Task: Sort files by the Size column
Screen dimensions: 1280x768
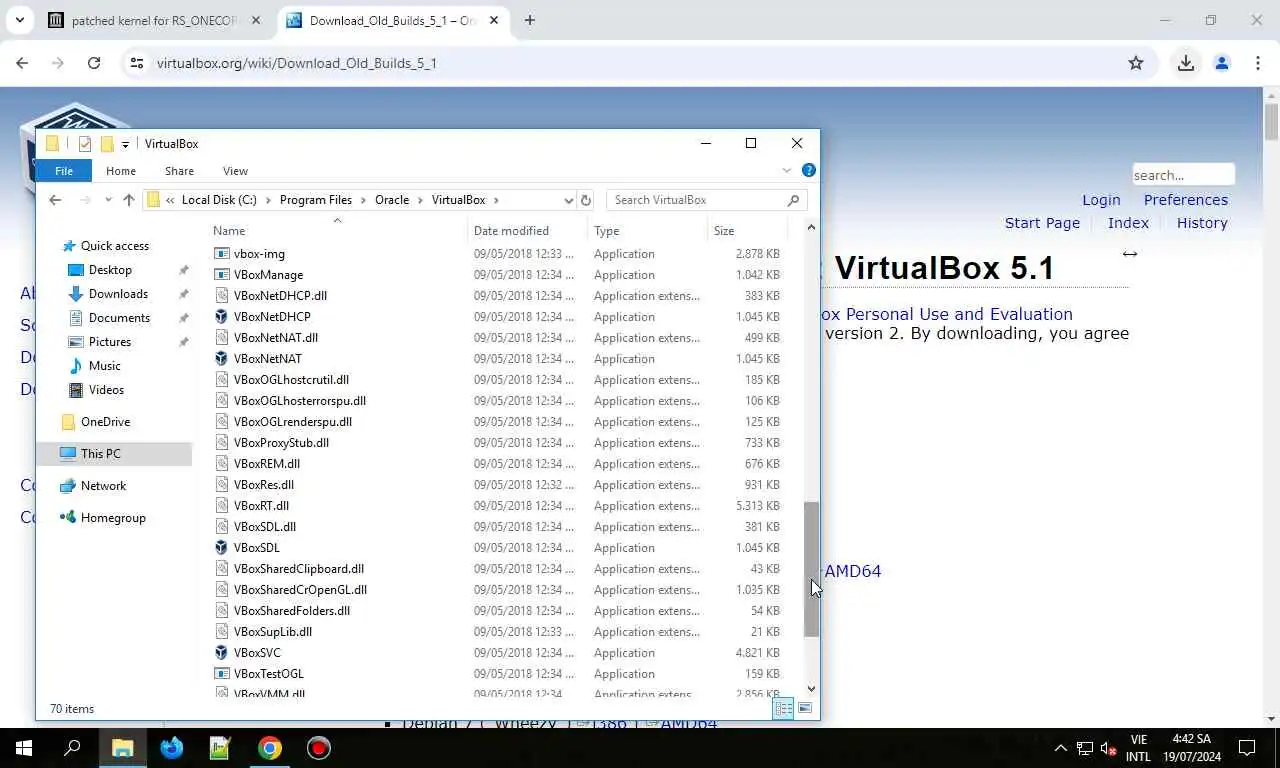Action: tap(724, 231)
